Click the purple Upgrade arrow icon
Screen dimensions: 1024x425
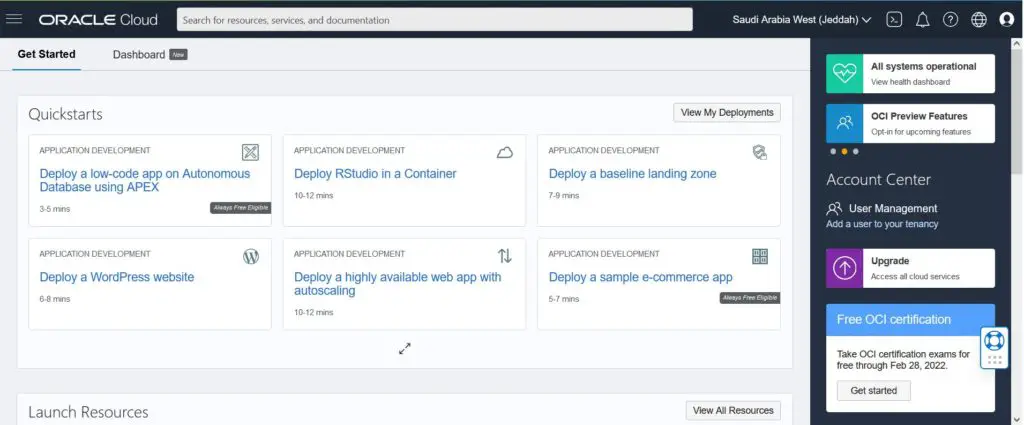[x=844, y=268]
